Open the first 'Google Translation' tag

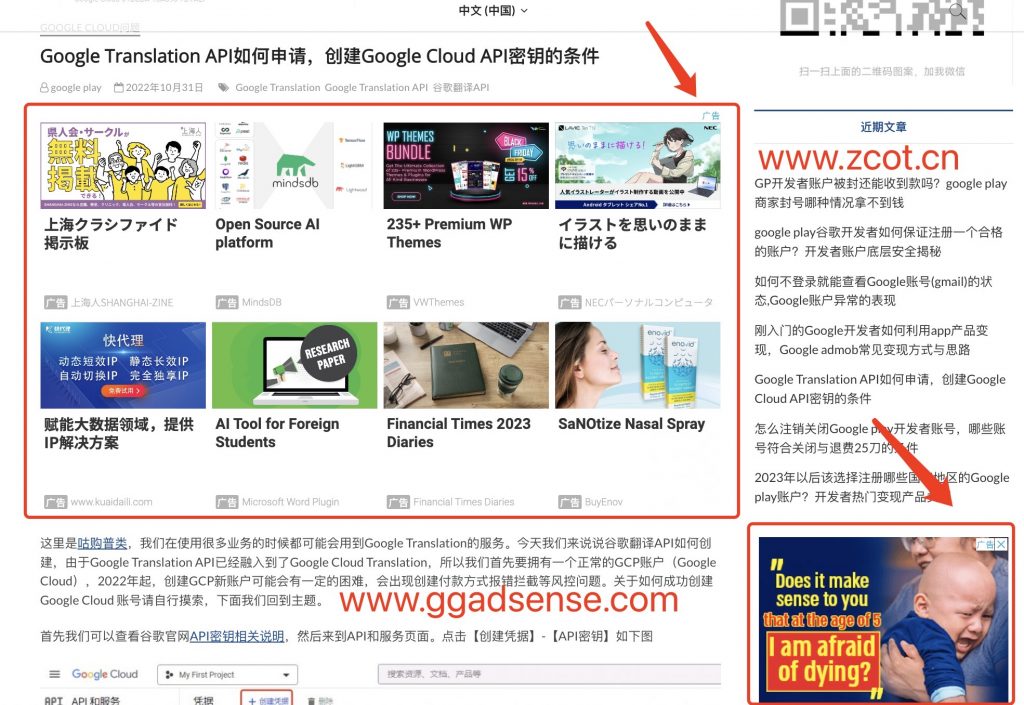tap(278, 87)
